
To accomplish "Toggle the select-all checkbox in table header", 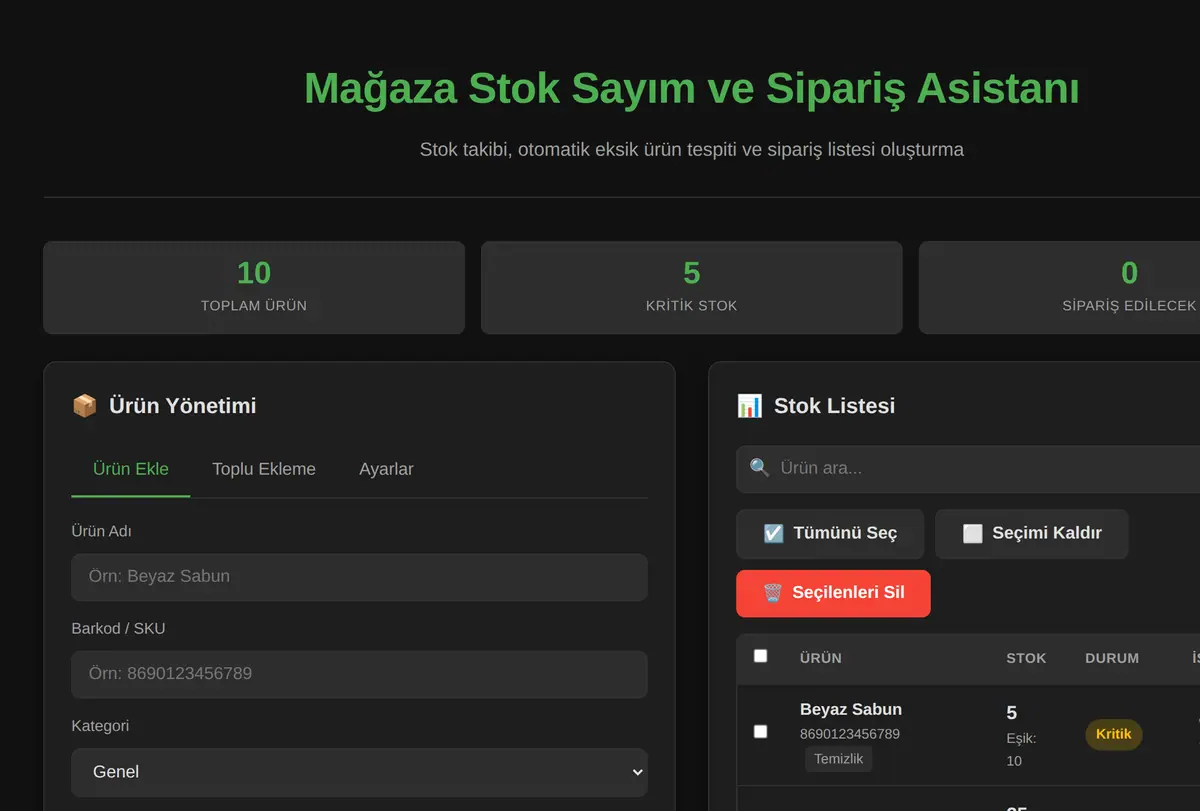I will pyautogui.click(x=760, y=656).
